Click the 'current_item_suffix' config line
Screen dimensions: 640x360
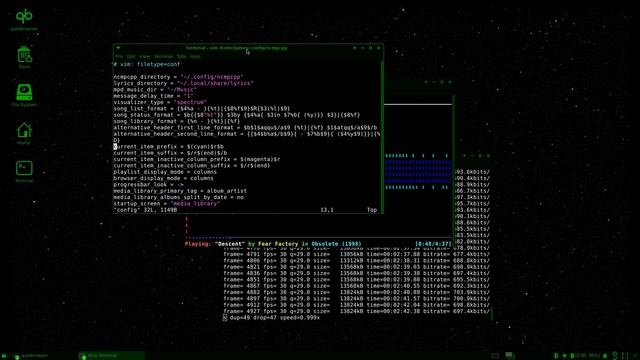(x=170, y=153)
